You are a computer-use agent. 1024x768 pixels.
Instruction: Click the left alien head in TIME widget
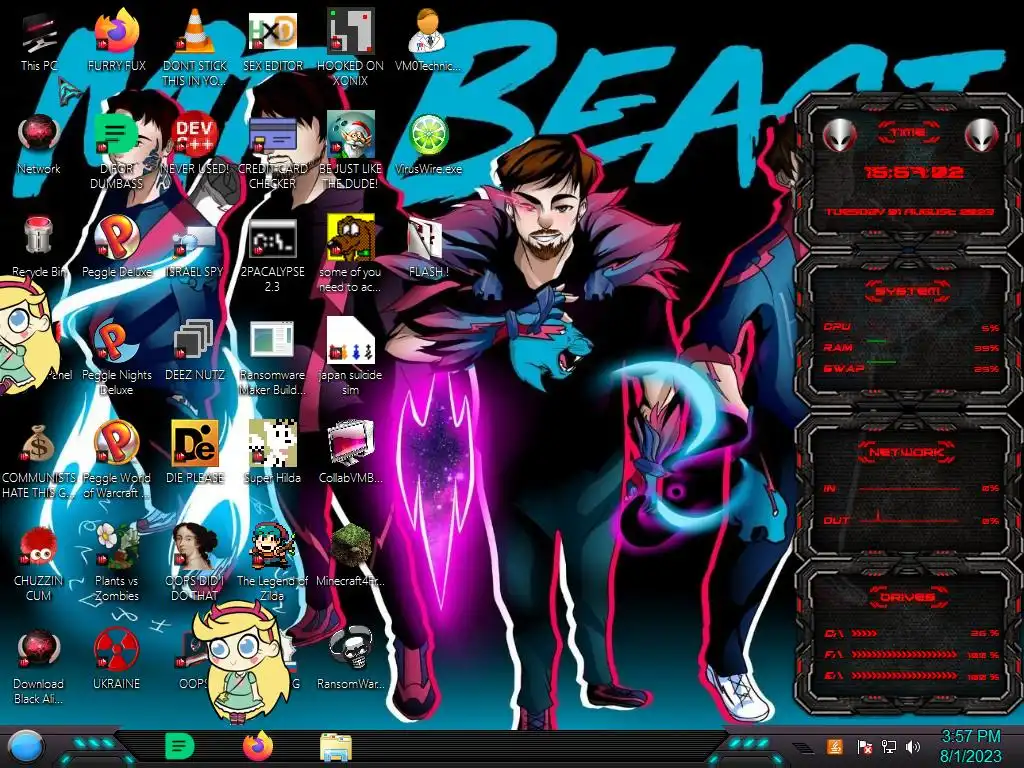[x=839, y=135]
